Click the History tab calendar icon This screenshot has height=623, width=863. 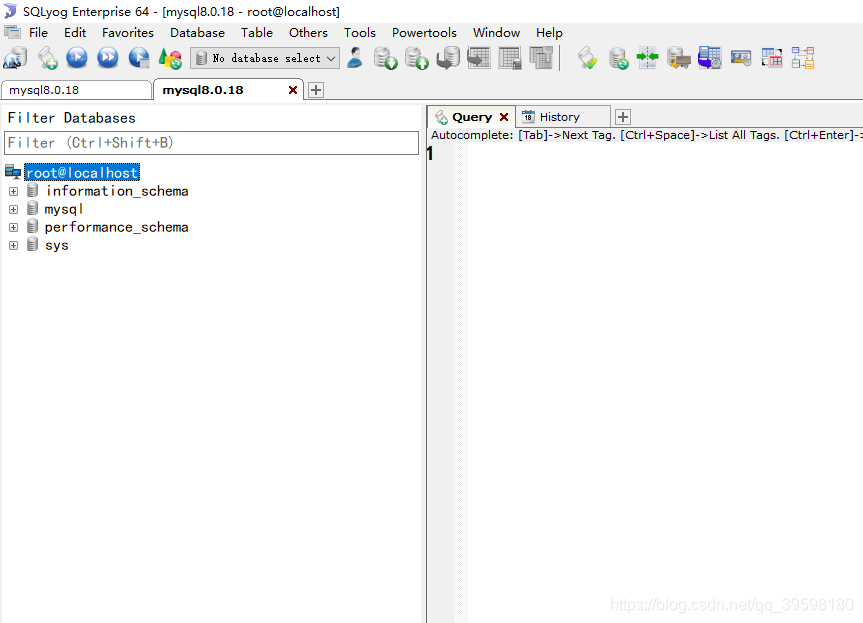[528, 117]
